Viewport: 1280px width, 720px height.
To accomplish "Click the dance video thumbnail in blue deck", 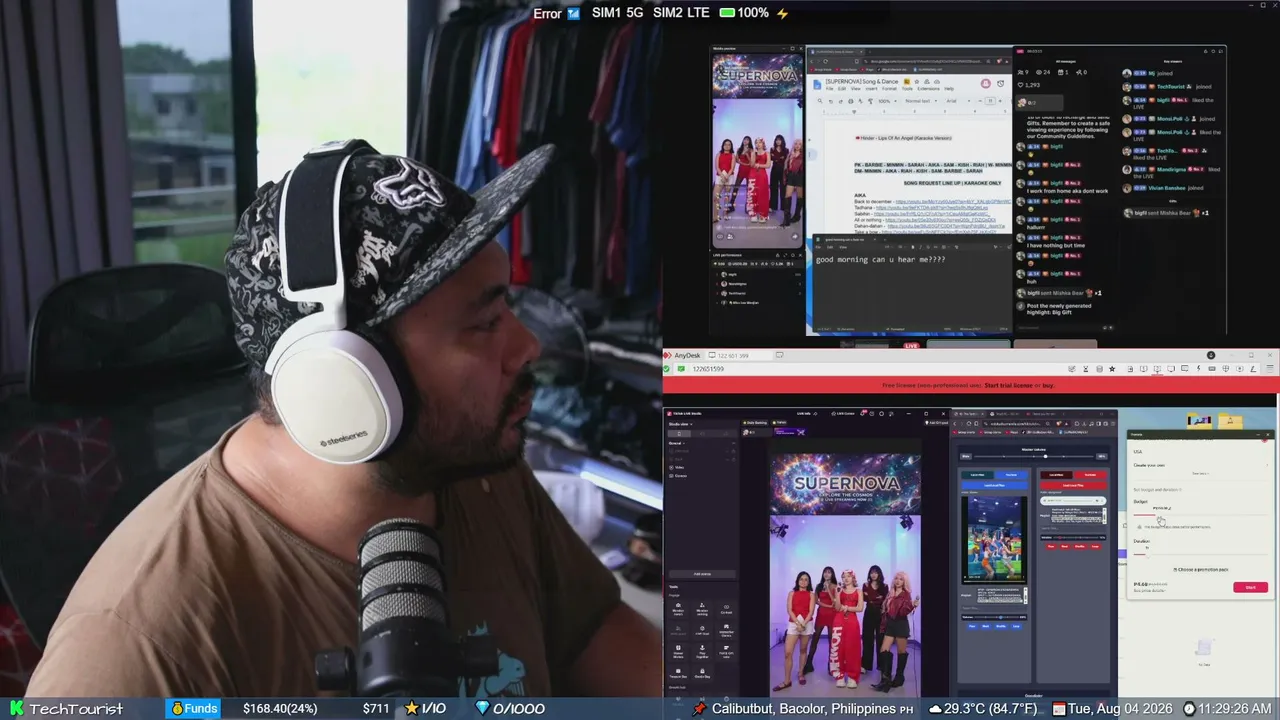I will tap(994, 538).
